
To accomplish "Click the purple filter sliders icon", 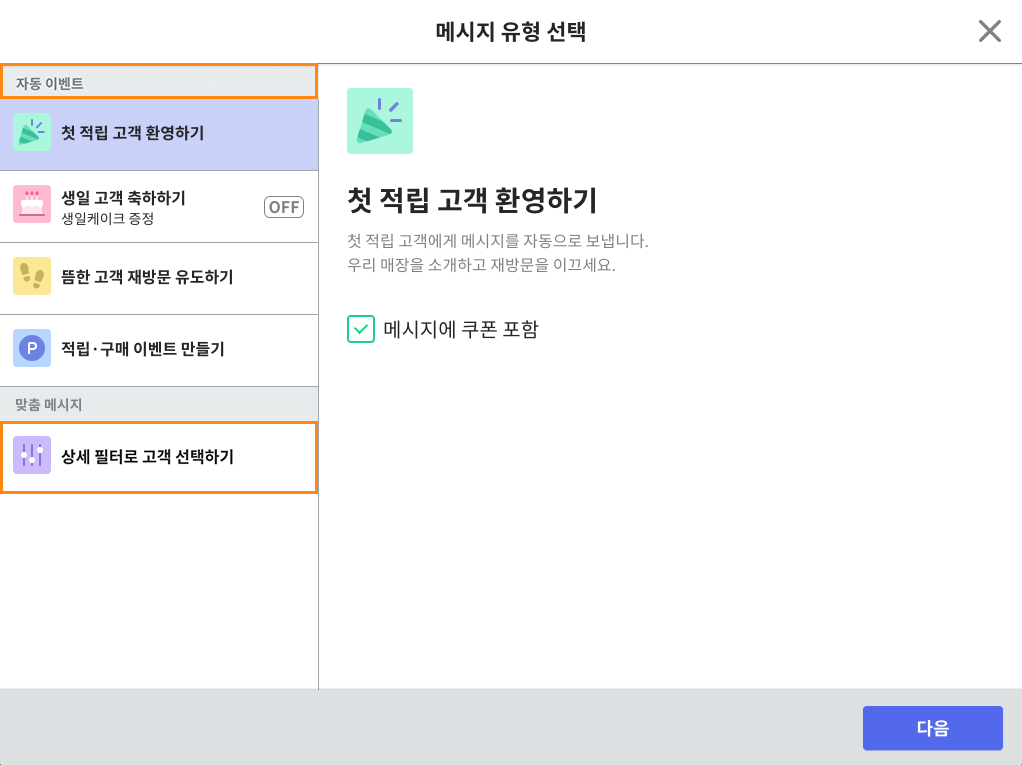I will pos(32,455).
